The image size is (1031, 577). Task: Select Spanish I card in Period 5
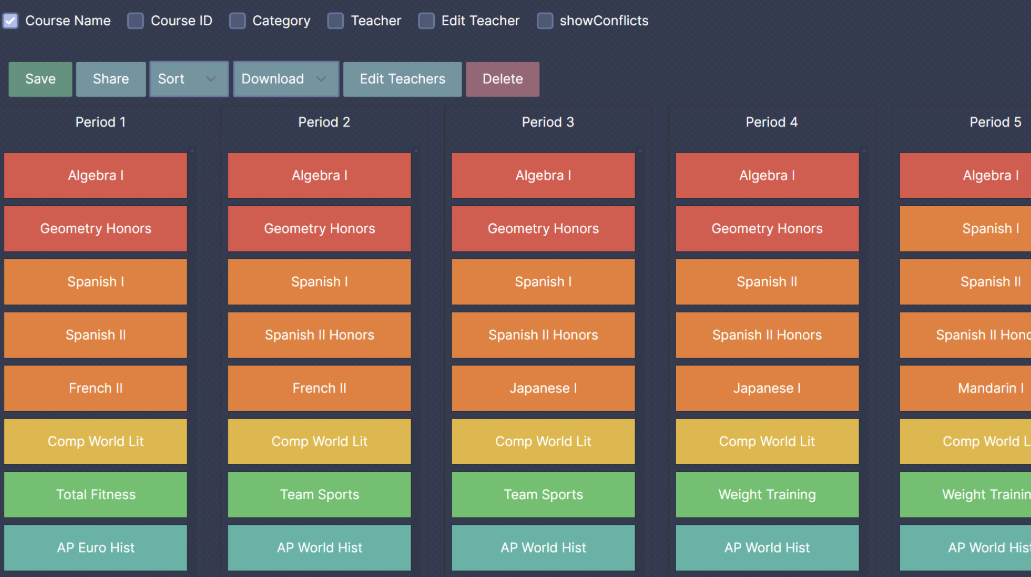tap(965, 229)
